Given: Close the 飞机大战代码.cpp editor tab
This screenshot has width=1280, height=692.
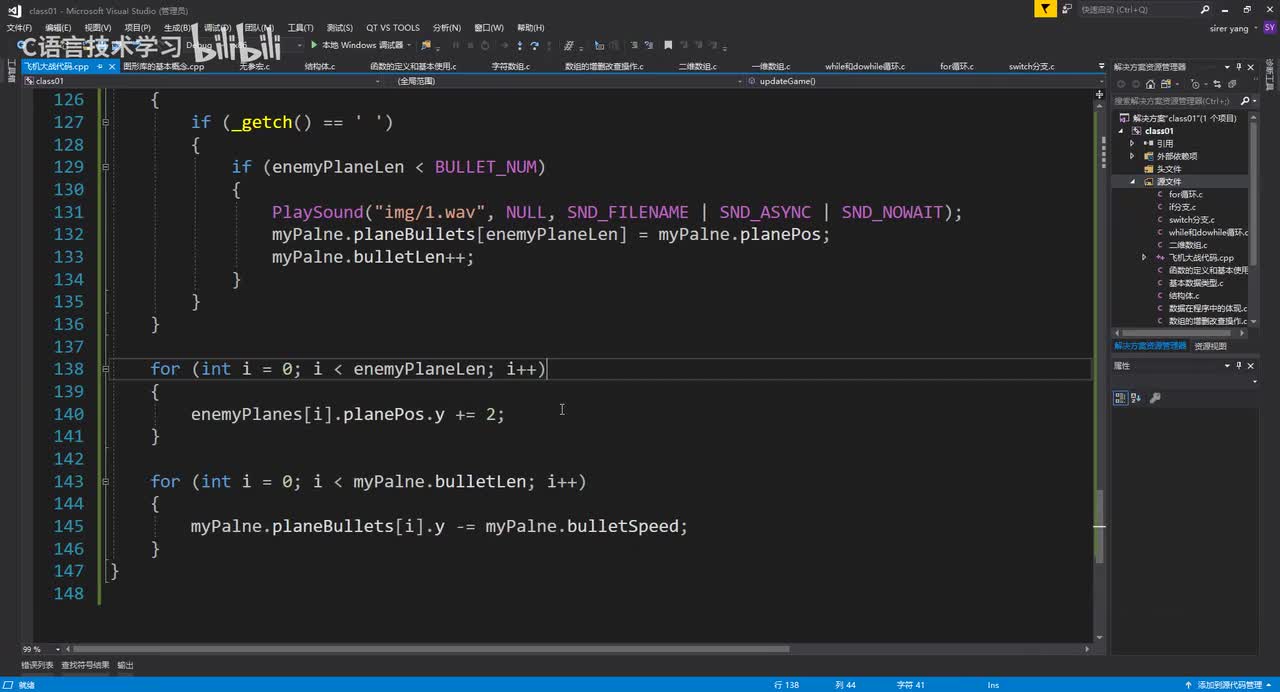Looking at the screenshot, I should click(x=110, y=67).
